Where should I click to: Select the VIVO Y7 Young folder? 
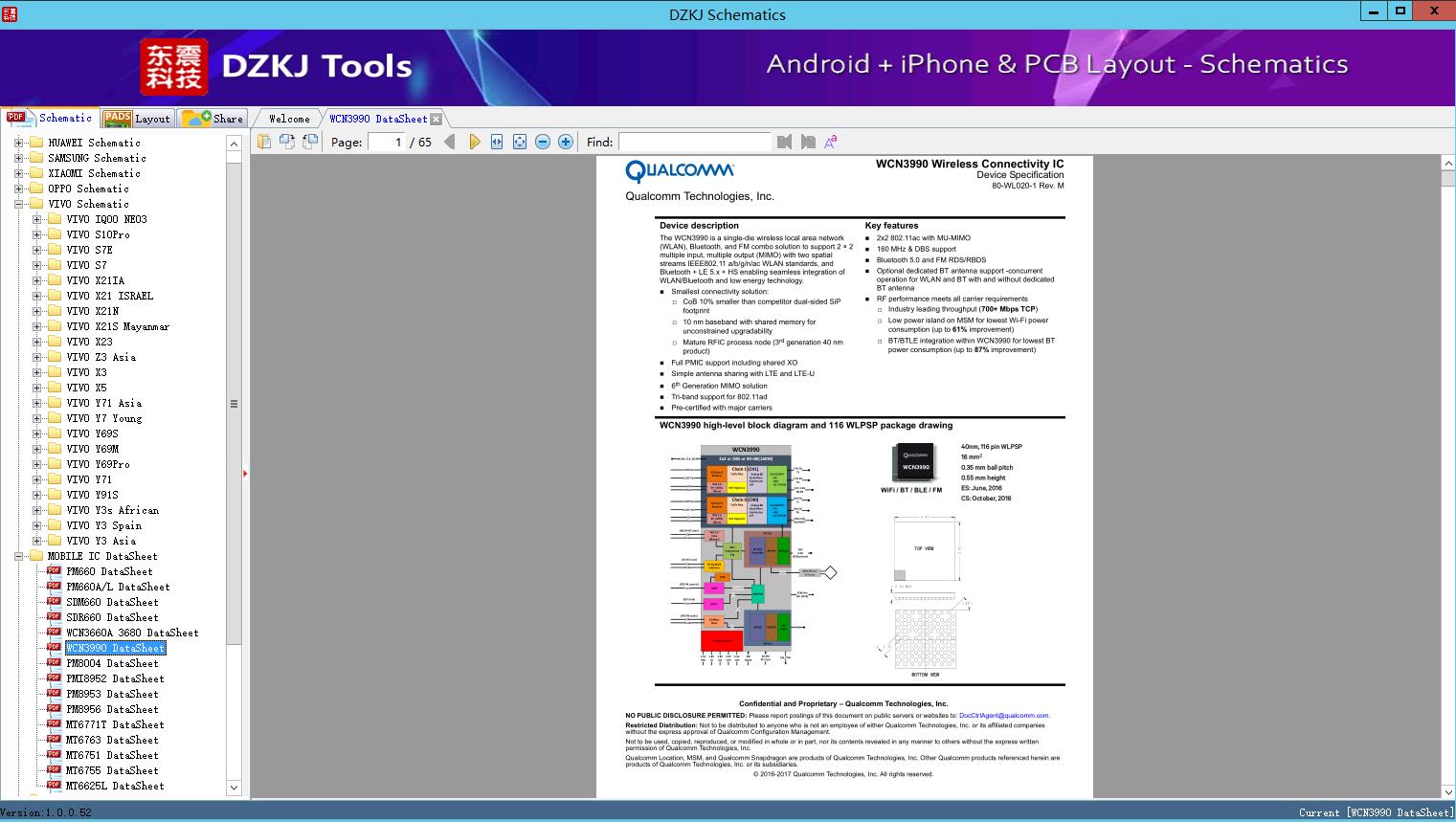[x=104, y=418]
